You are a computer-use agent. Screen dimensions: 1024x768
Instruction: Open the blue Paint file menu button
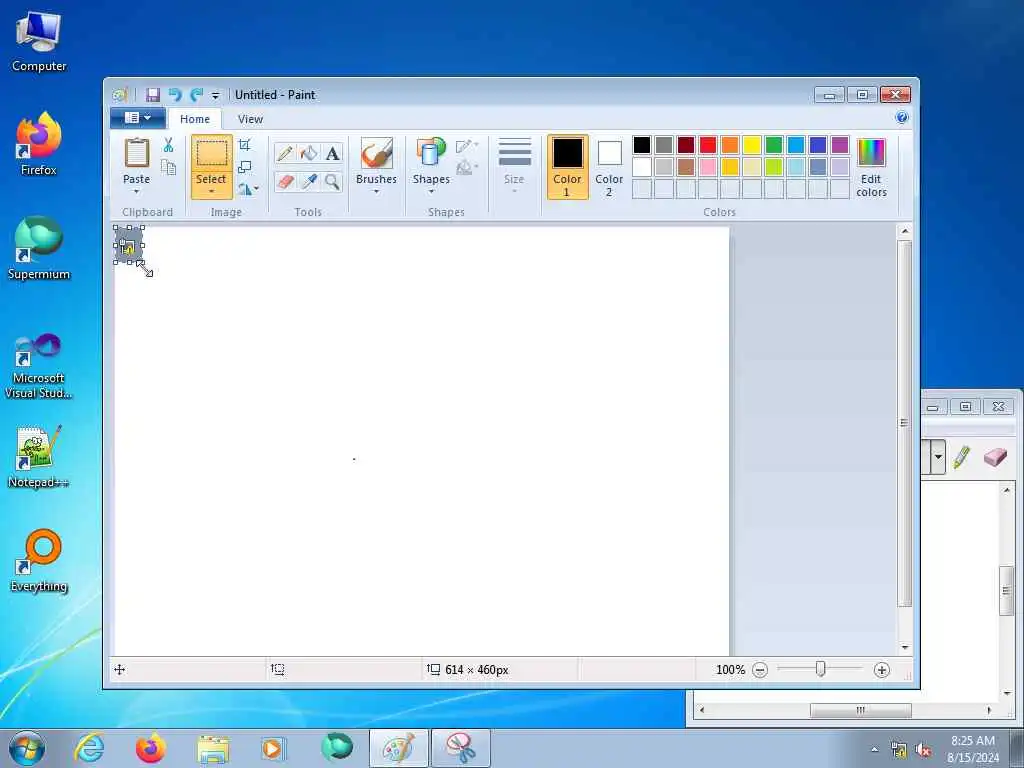pyautogui.click(x=137, y=118)
